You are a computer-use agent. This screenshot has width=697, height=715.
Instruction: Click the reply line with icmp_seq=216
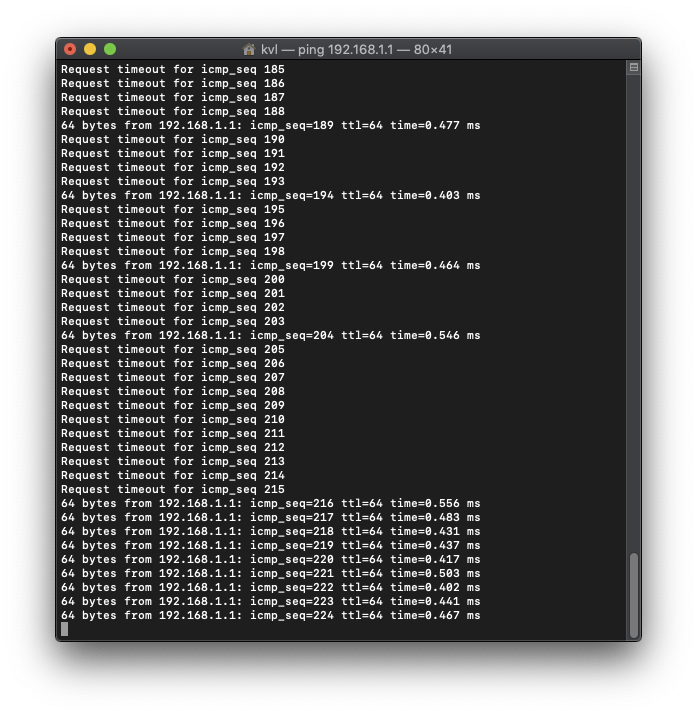tap(271, 503)
